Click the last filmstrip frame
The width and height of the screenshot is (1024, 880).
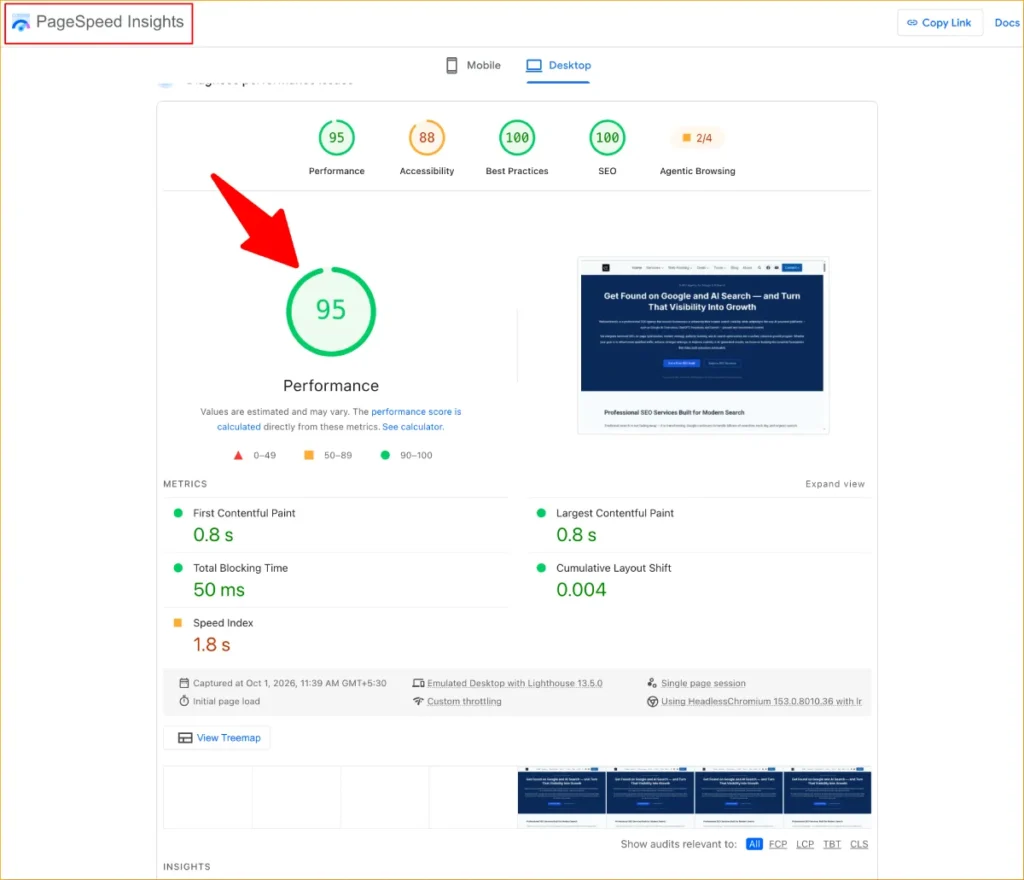tap(827, 798)
